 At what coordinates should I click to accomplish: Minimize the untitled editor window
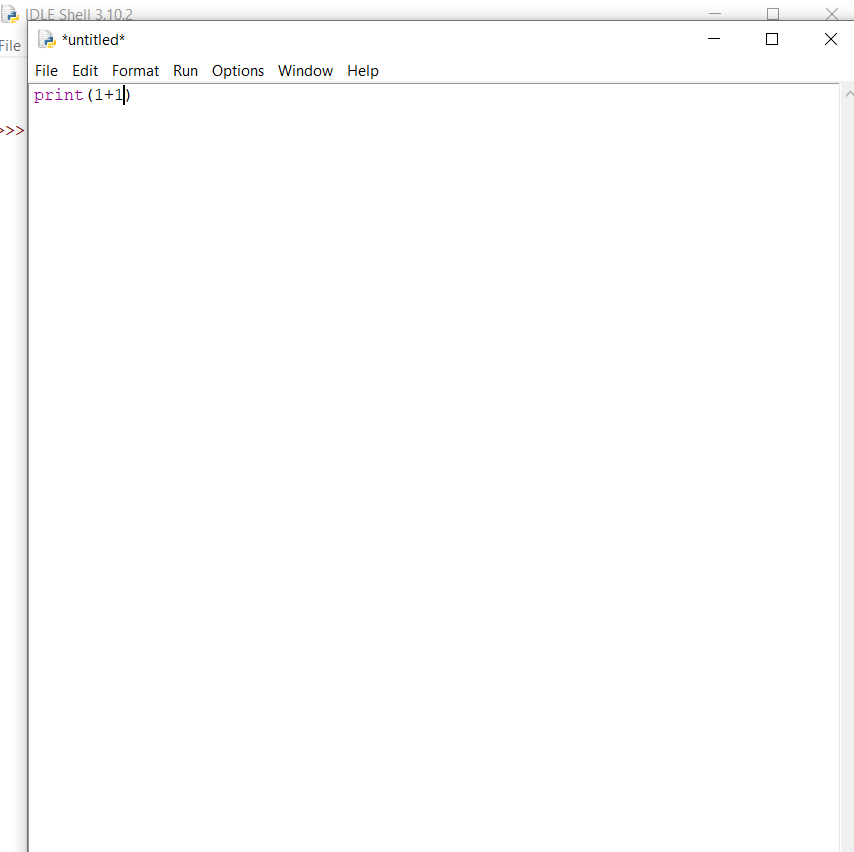(713, 39)
